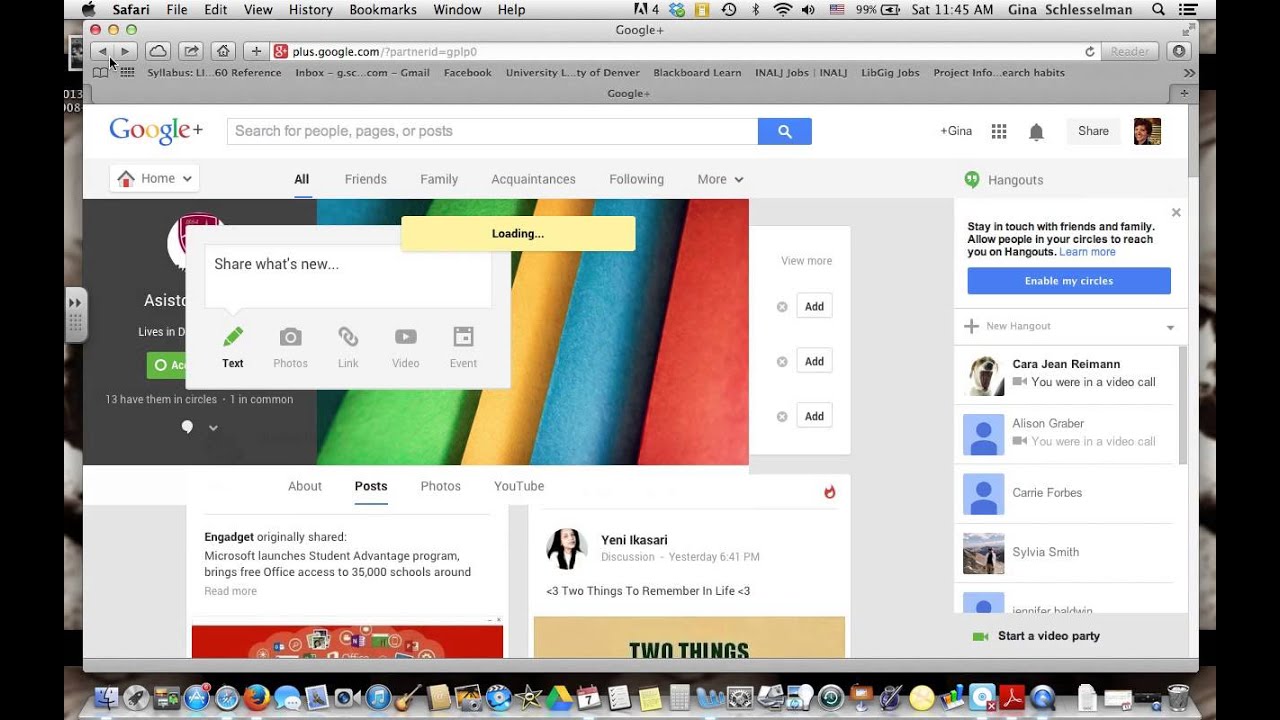
Task: Open Cara Jean Reimann hangout conversation
Action: 1065,374
